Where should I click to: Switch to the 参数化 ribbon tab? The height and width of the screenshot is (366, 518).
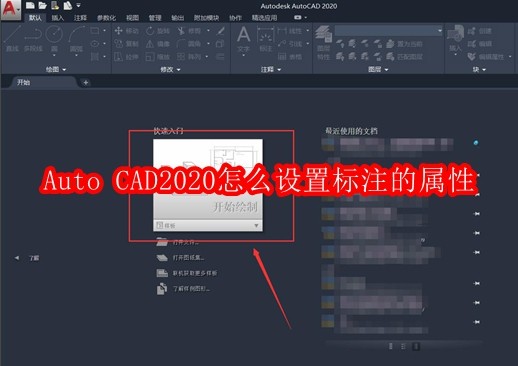(106, 18)
